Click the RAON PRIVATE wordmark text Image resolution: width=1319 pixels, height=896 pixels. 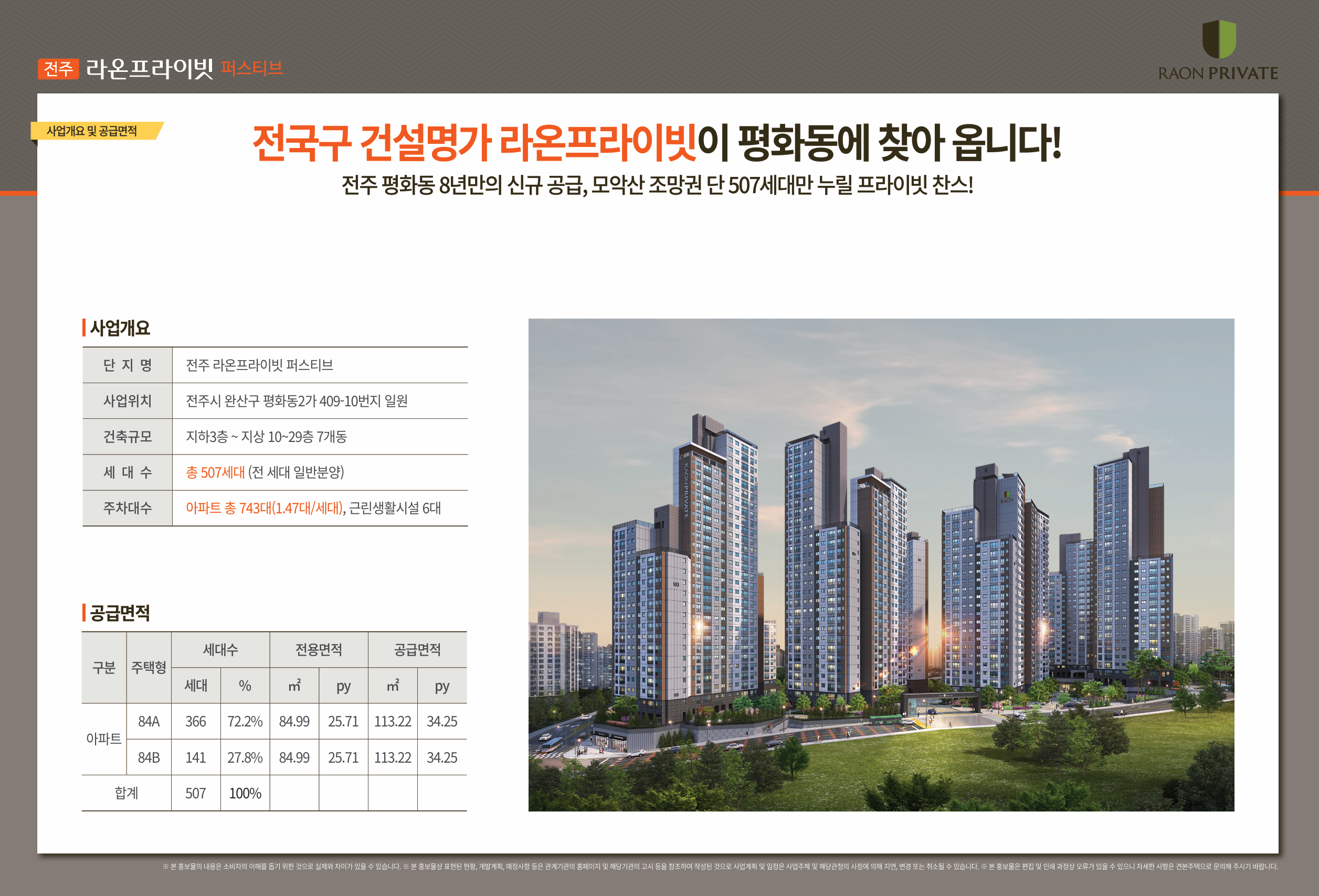click(x=1218, y=73)
